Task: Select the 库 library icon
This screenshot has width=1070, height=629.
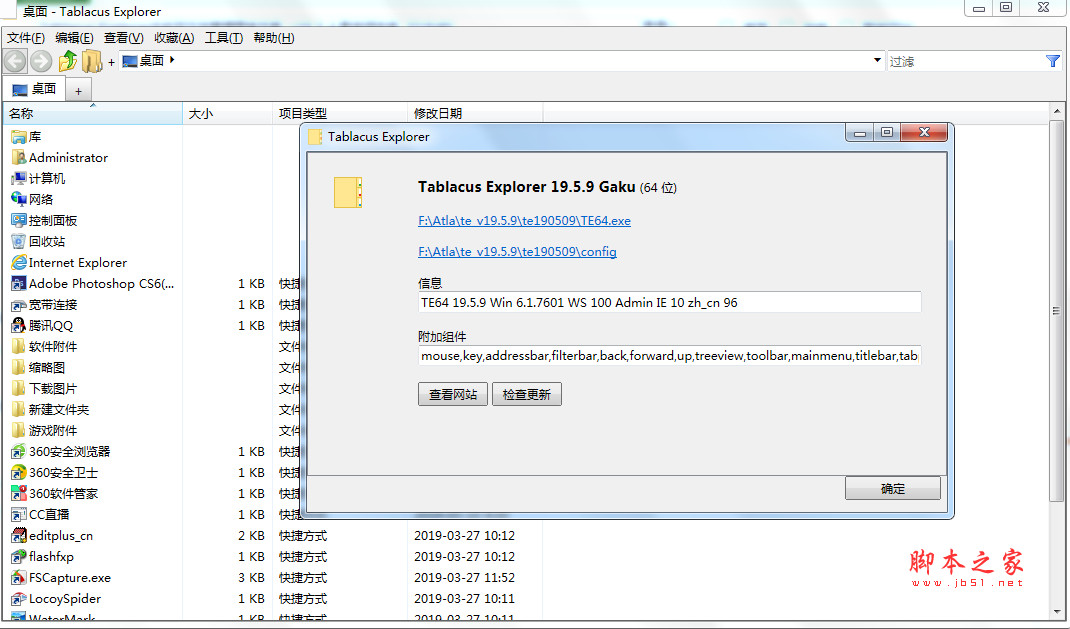Action: (19, 137)
